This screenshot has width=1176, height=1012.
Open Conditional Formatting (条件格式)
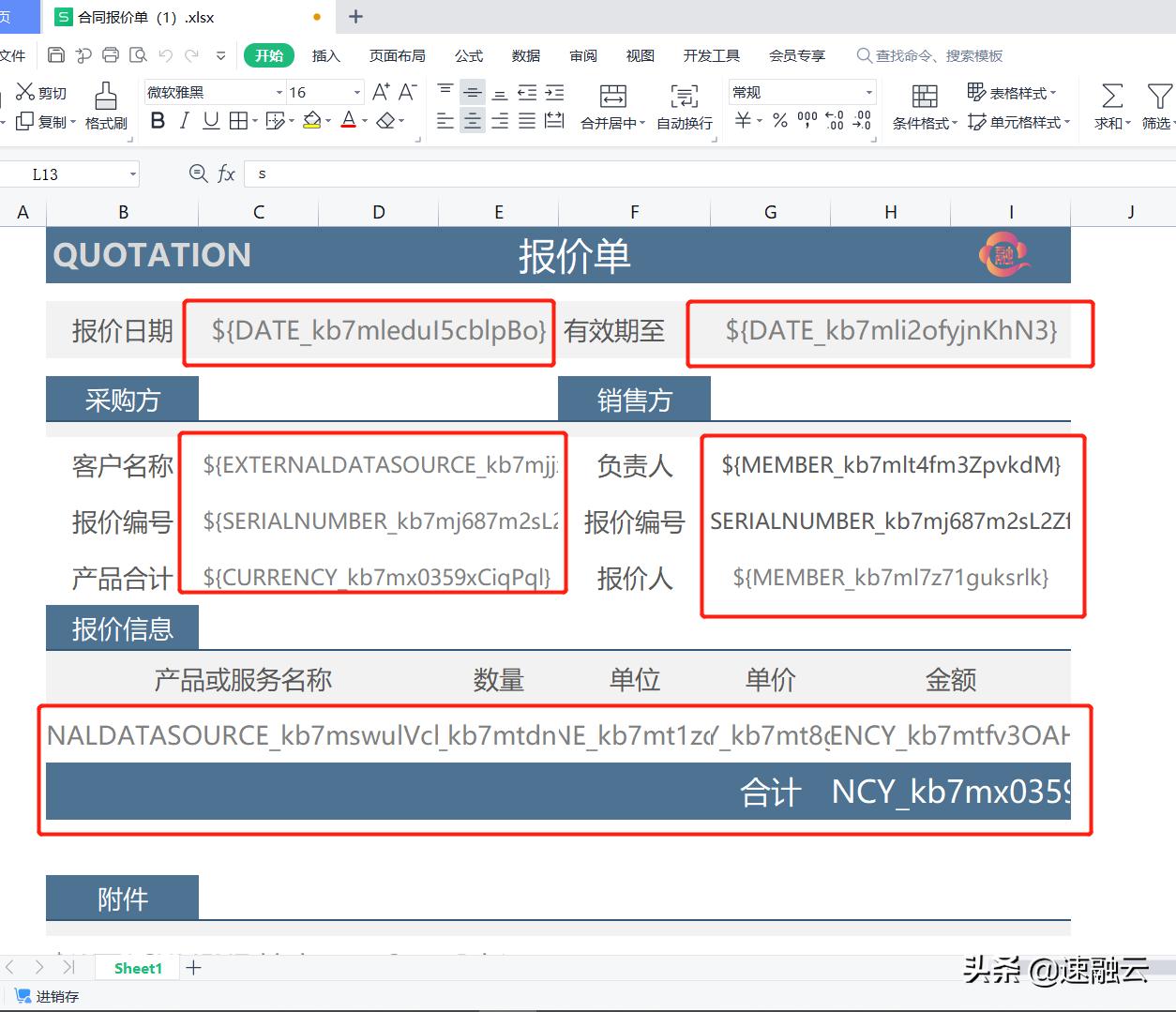(x=924, y=105)
